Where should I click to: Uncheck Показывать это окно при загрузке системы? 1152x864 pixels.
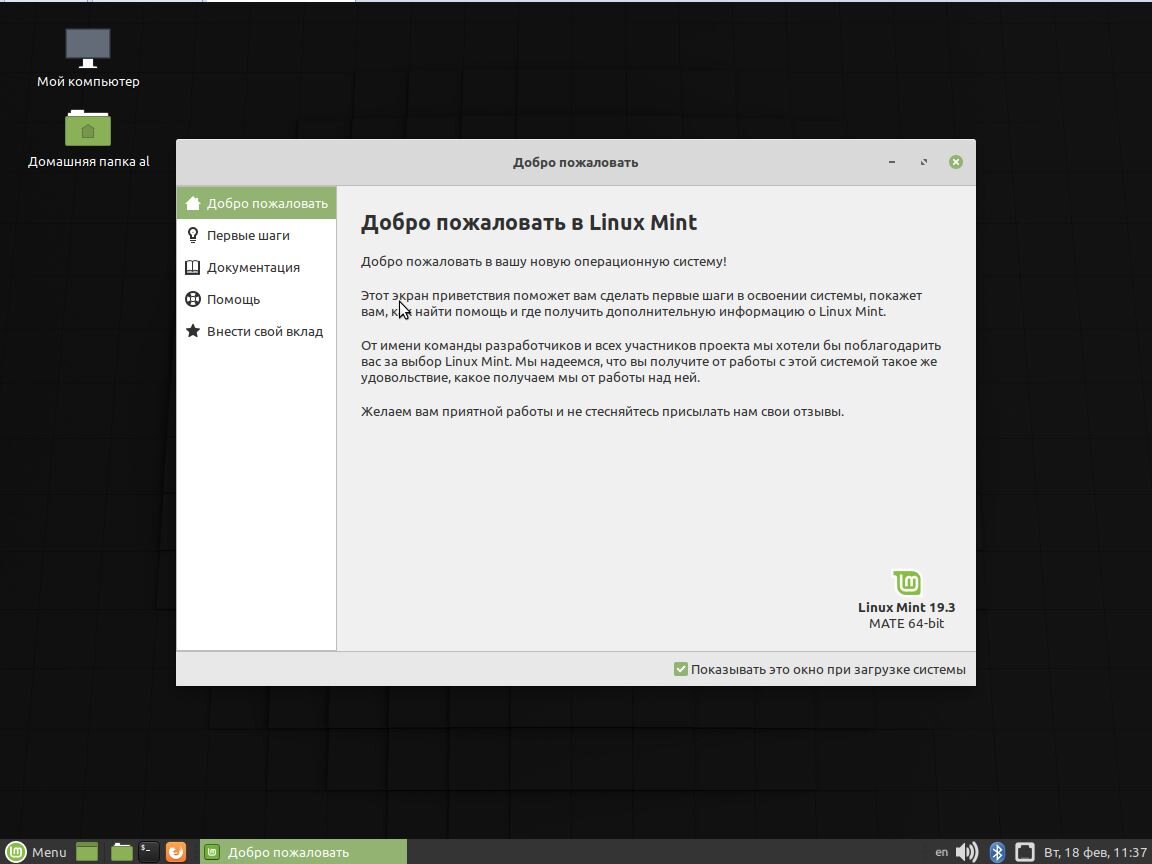click(x=680, y=669)
